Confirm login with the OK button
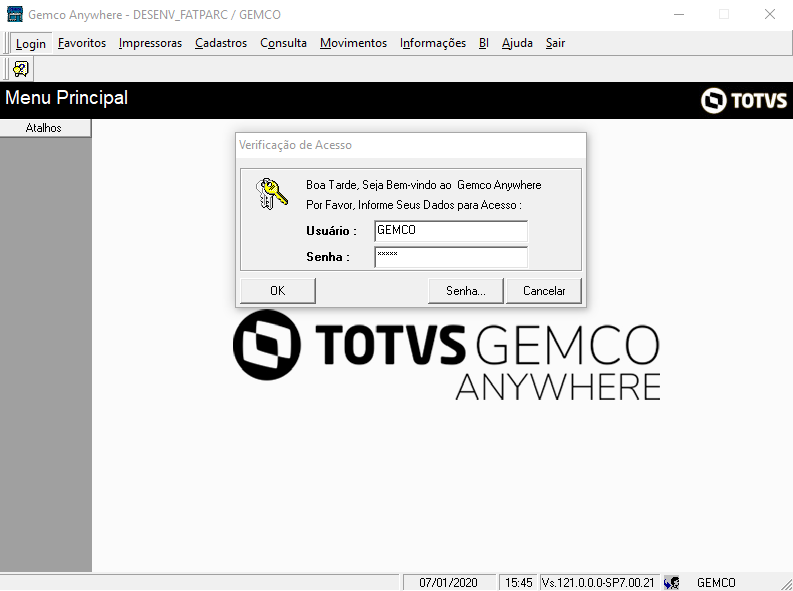 [x=278, y=291]
